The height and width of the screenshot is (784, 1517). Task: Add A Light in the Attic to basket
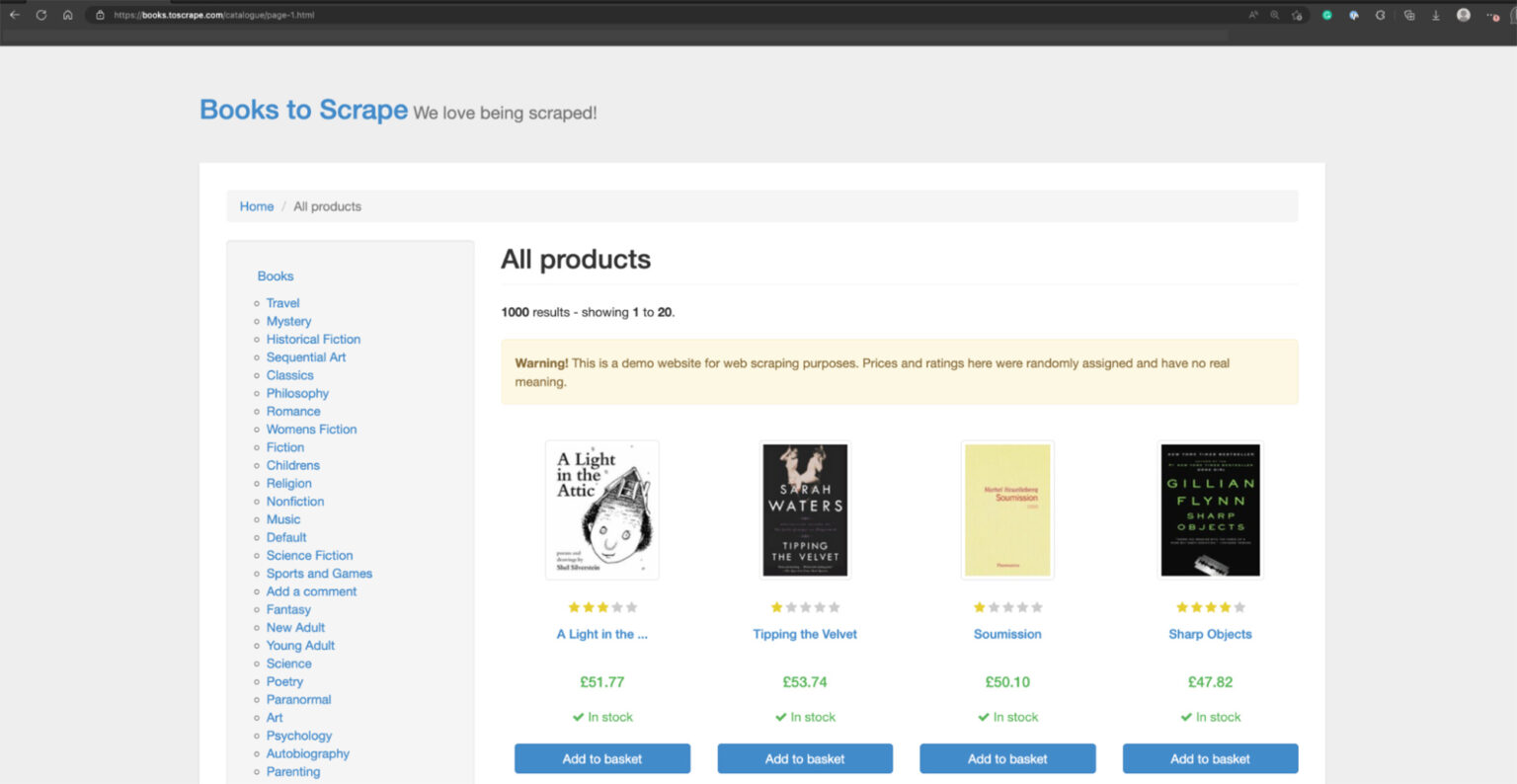tap(601, 758)
